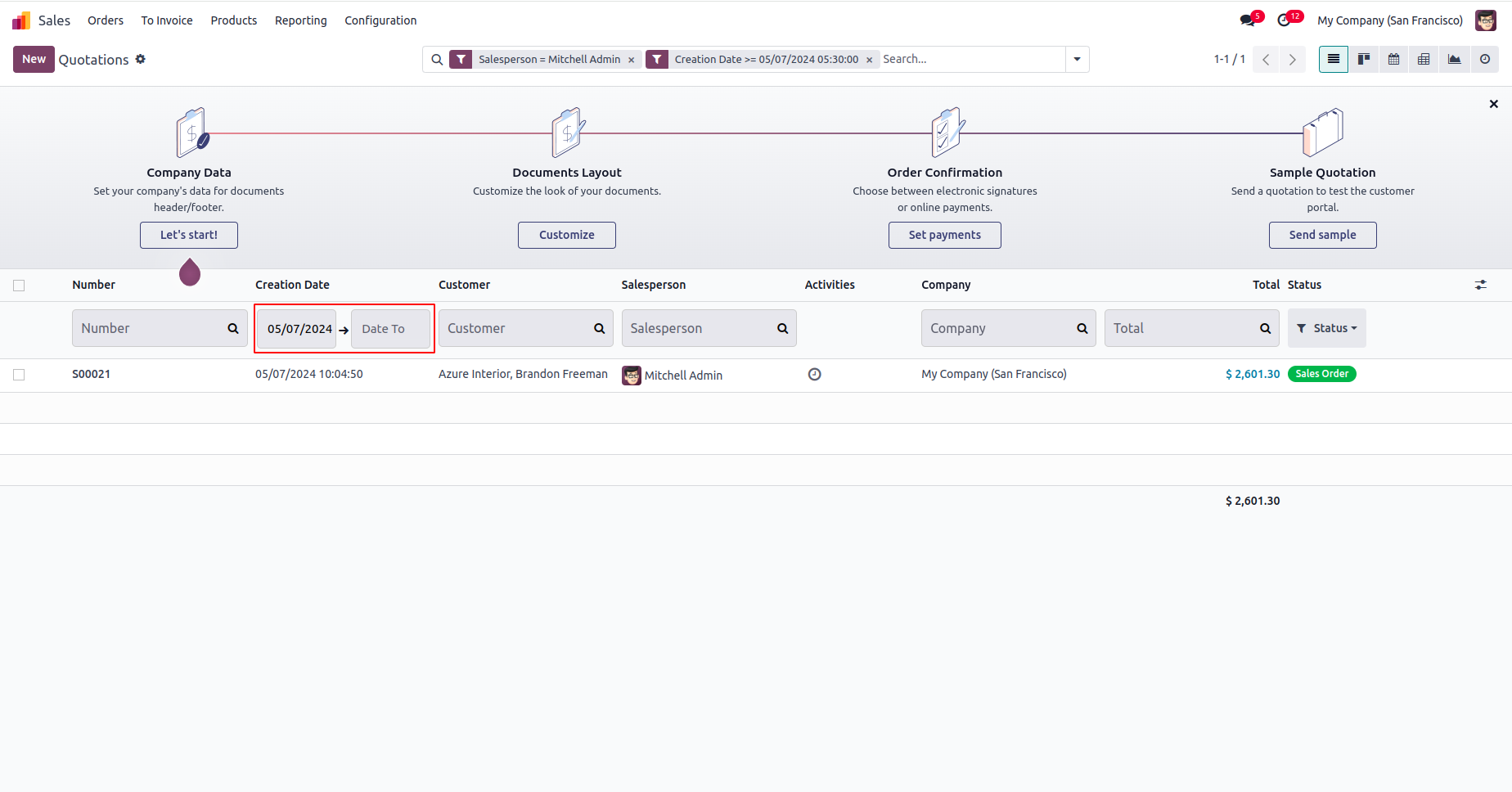Click the Set payments button
Screen dimensions: 1512x792
[945, 235]
